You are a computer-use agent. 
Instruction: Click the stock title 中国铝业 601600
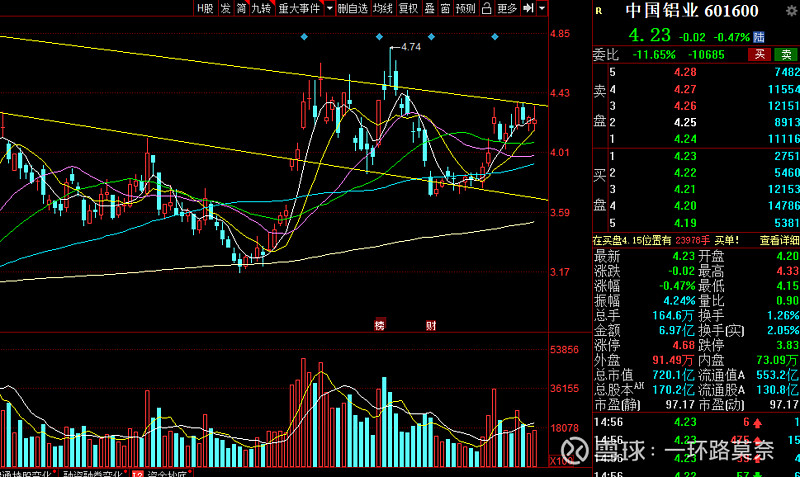click(x=692, y=11)
